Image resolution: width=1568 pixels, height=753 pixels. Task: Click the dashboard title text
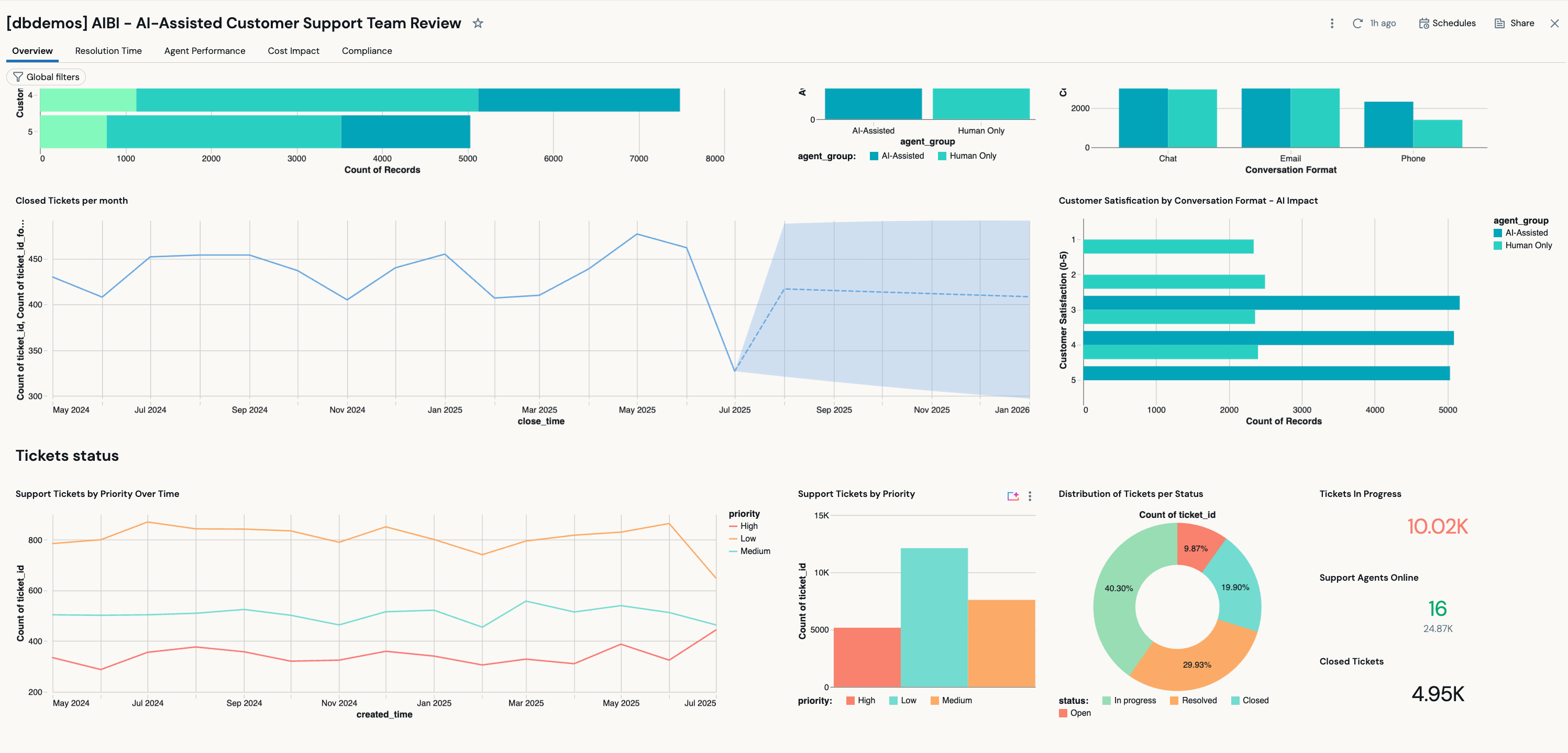click(x=234, y=23)
